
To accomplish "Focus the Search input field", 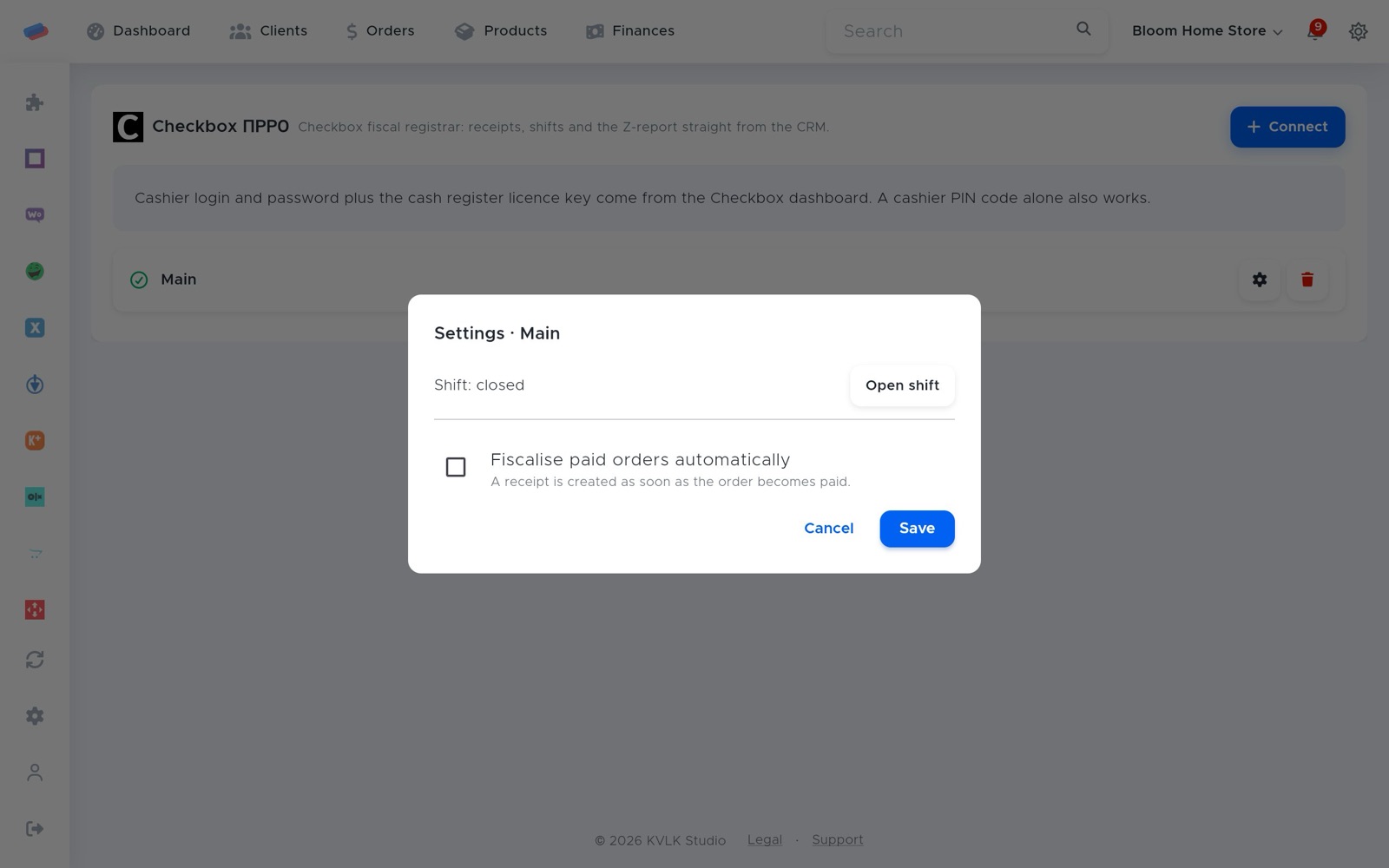I will [x=955, y=31].
